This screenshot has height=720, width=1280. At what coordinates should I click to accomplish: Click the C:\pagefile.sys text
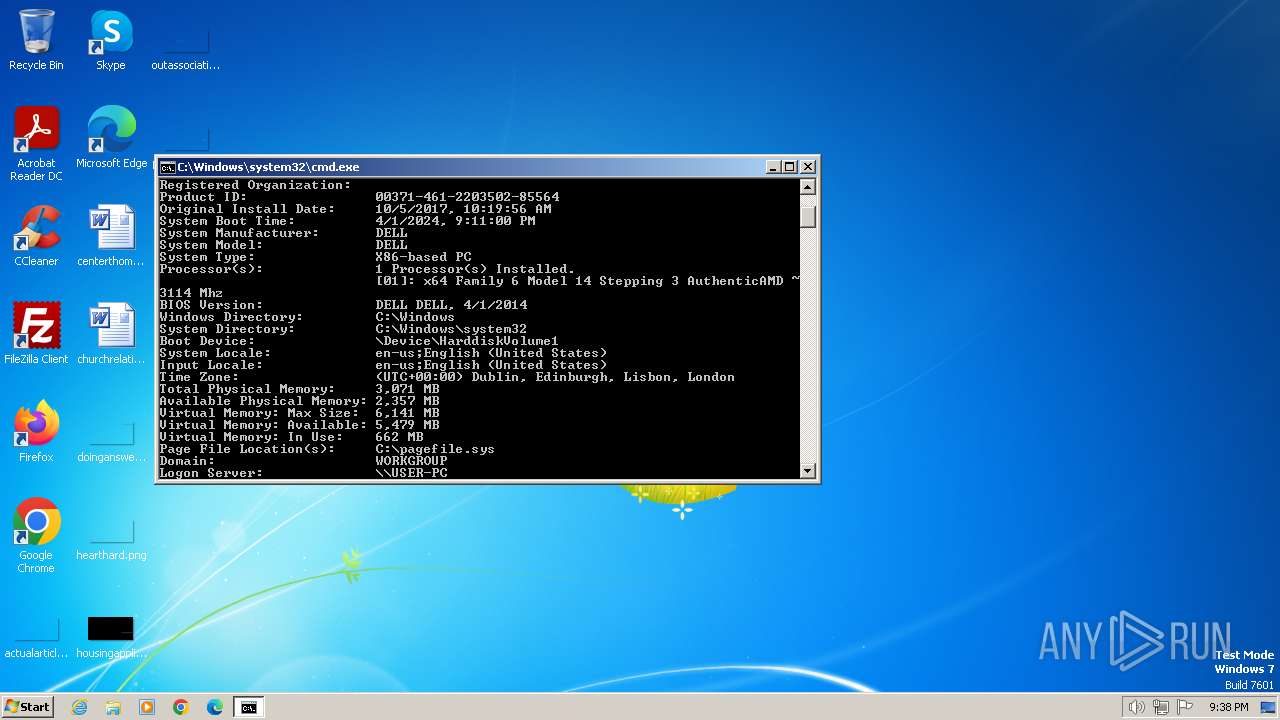pos(435,449)
